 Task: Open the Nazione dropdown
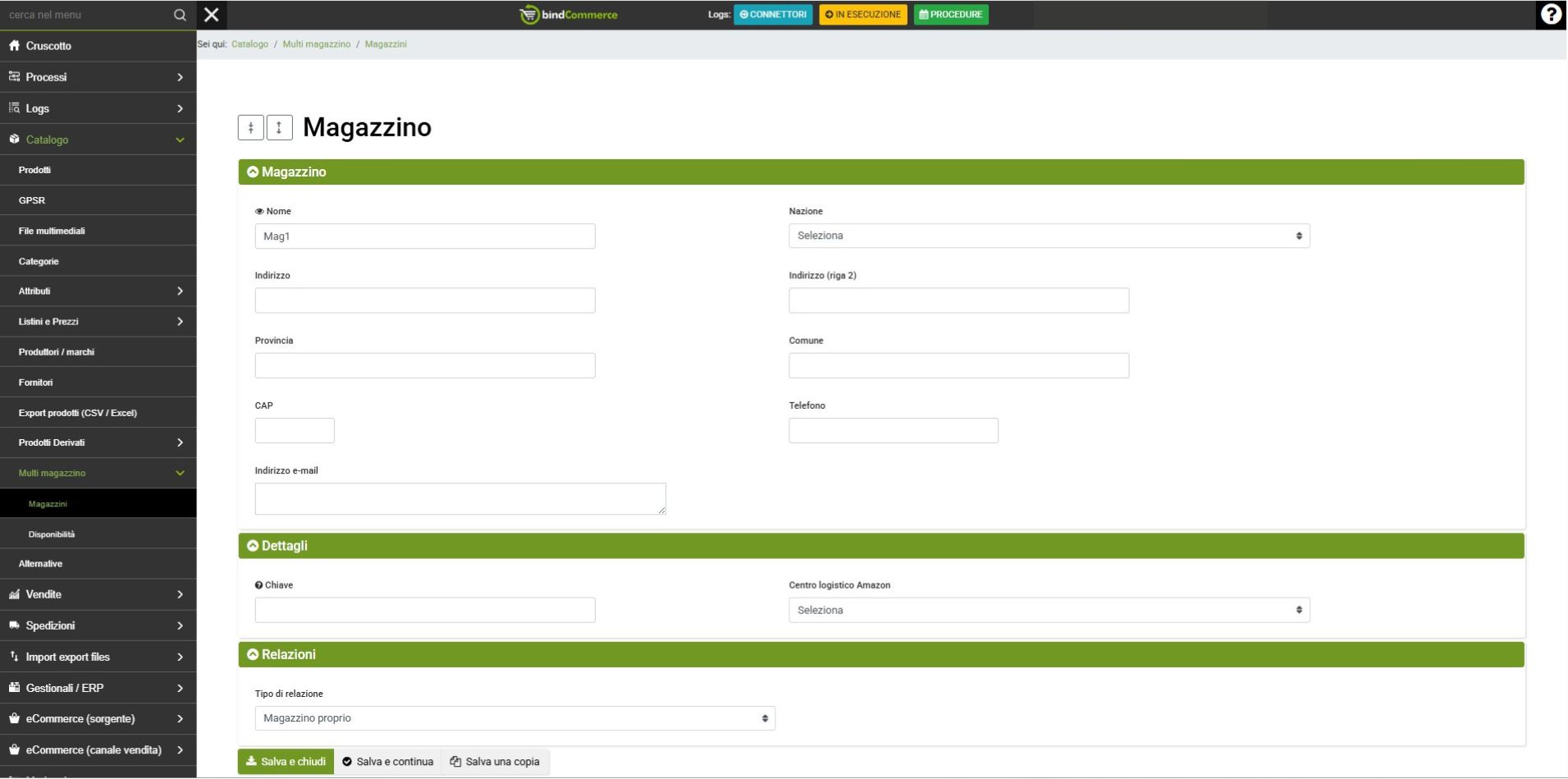pos(1049,236)
